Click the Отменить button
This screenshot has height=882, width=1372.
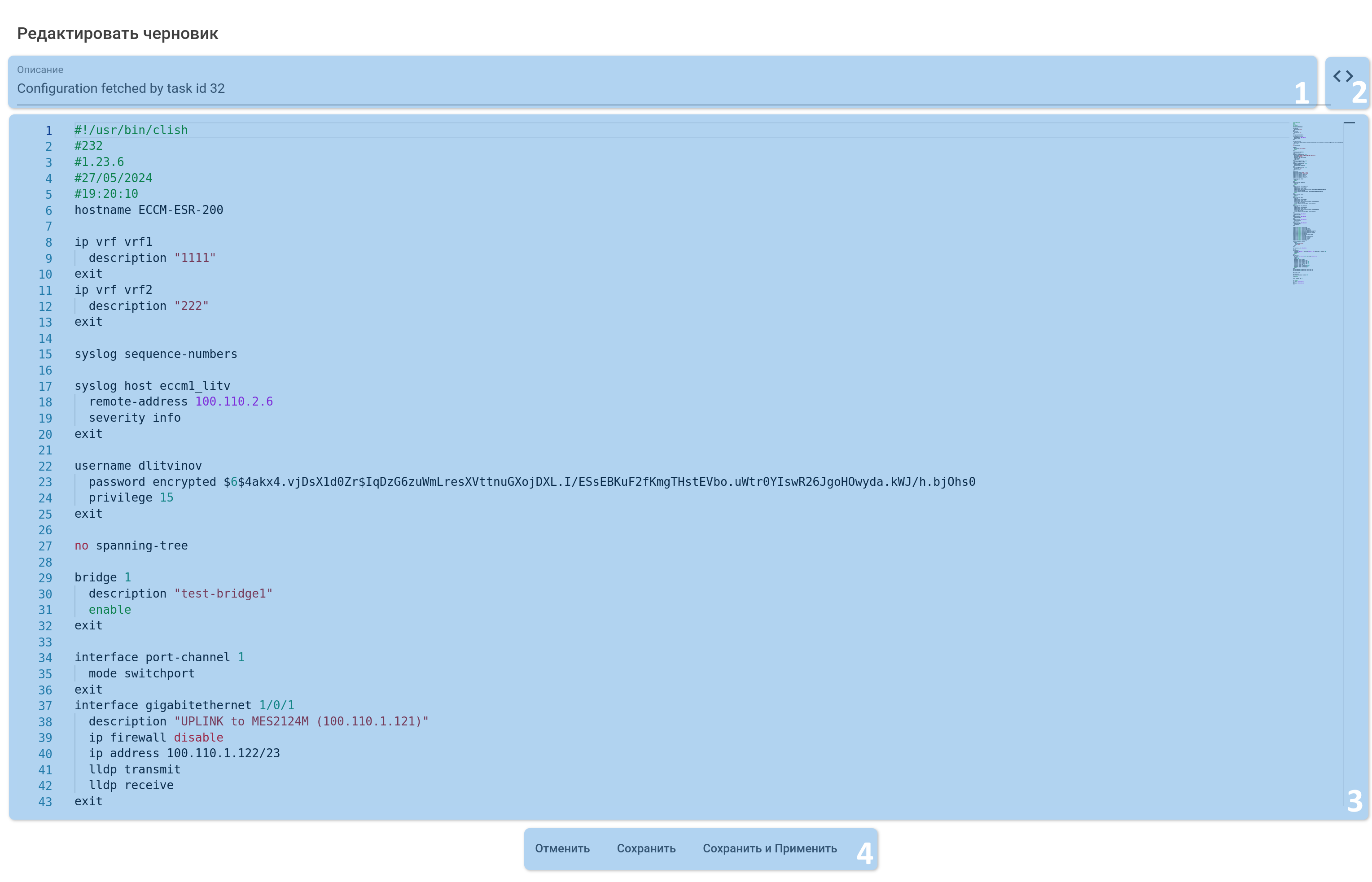[562, 848]
